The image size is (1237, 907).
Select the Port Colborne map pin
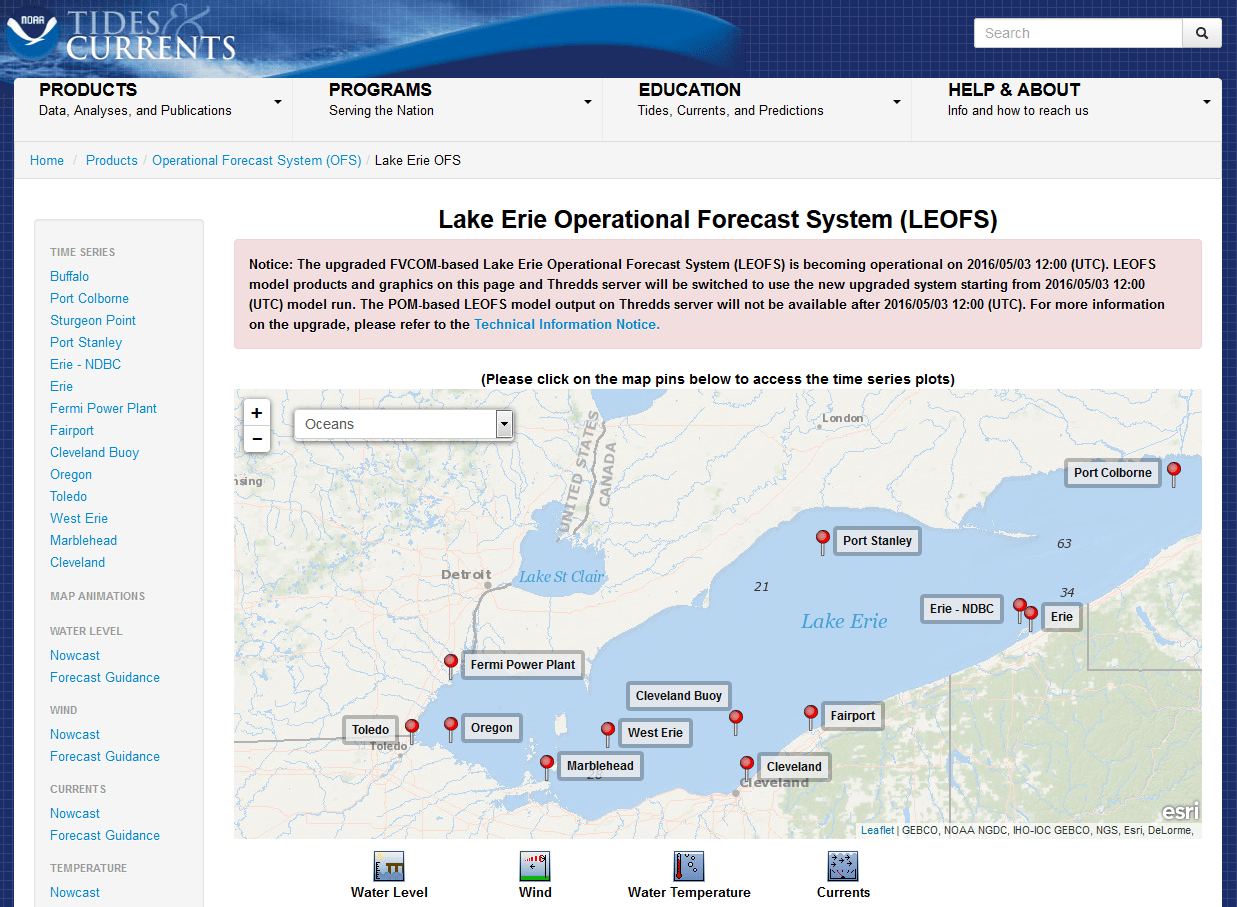pyautogui.click(x=1173, y=469)
